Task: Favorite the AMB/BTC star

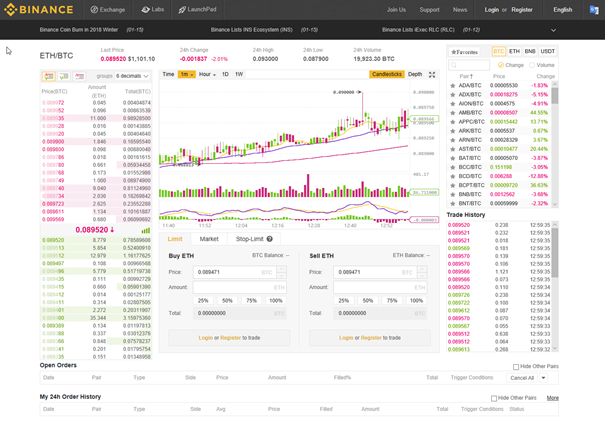Action: click(x=453, y=113)
